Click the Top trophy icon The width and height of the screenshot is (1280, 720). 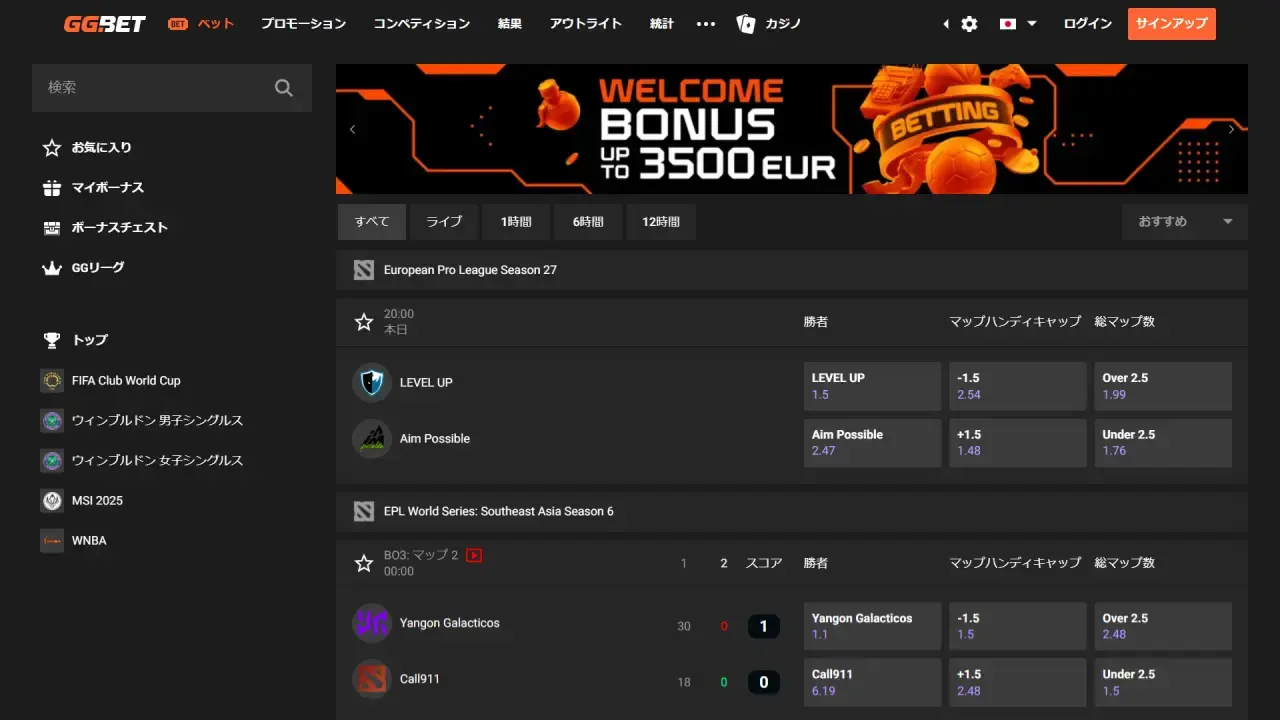52,340
